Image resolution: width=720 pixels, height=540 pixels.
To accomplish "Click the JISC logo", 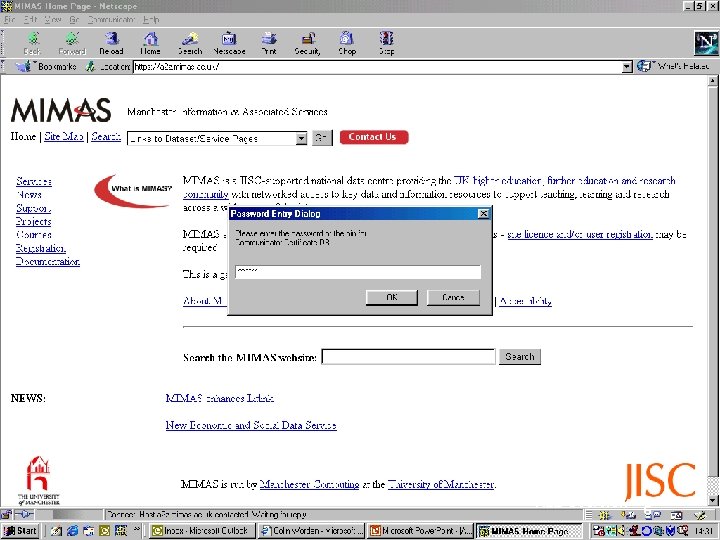I will pos(660,481).
